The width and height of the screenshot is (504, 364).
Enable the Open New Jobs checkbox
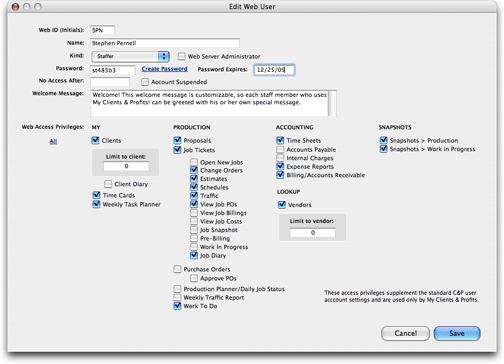point(194,162)
